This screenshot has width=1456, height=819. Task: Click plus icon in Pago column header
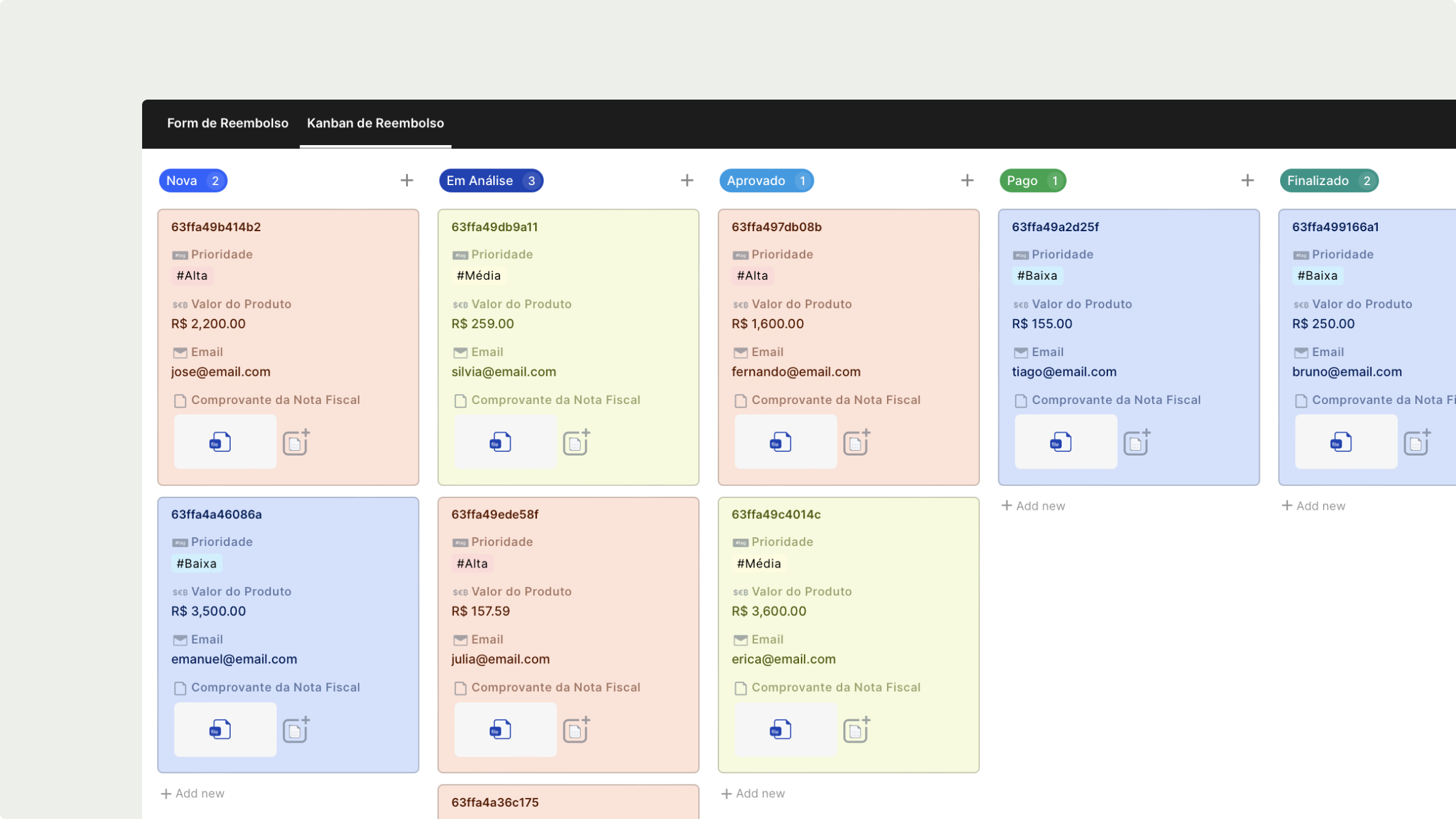[x=1247, y=180]
